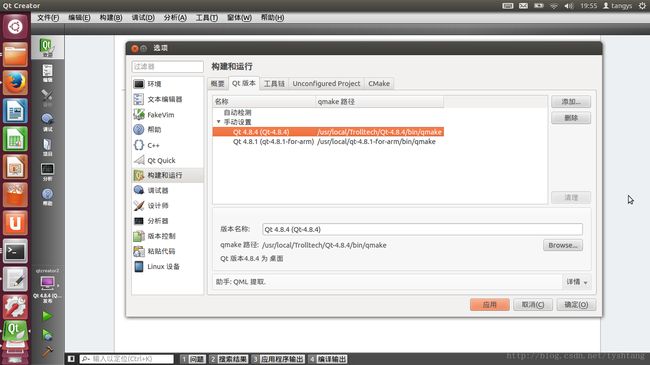Open the help mode in sidebar
Viewport: 650px width, 365px height.
point(47,197)
